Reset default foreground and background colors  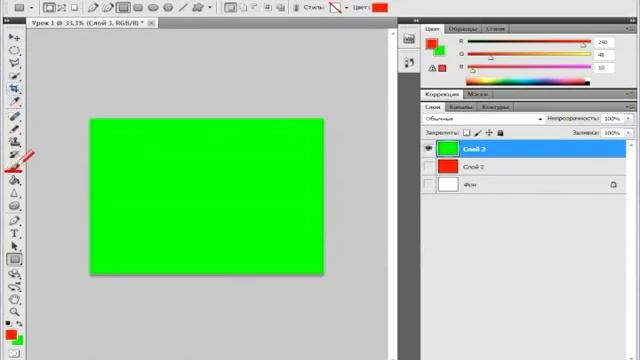8,323
